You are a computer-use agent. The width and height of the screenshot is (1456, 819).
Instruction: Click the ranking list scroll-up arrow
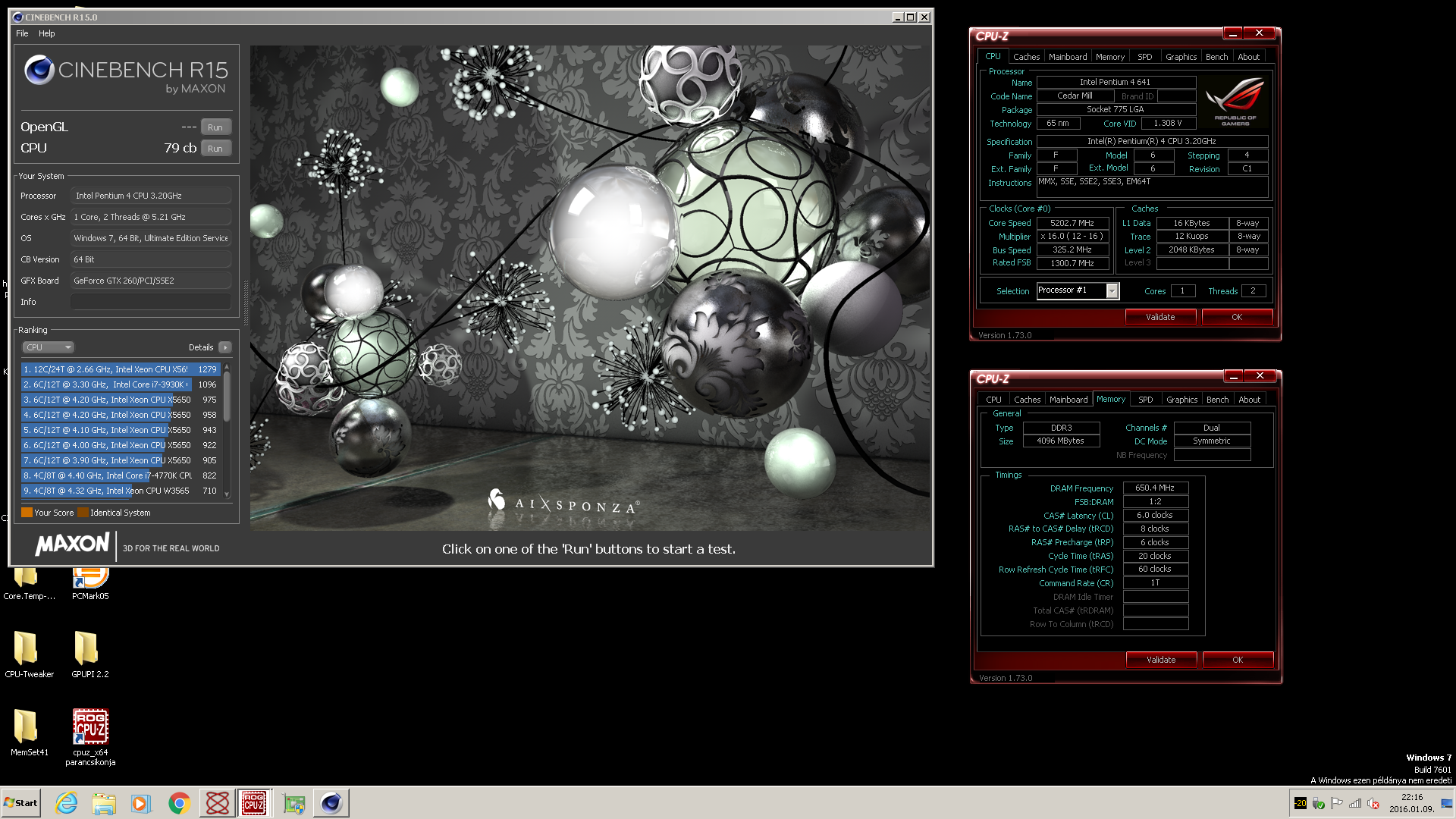click(226, 368)
